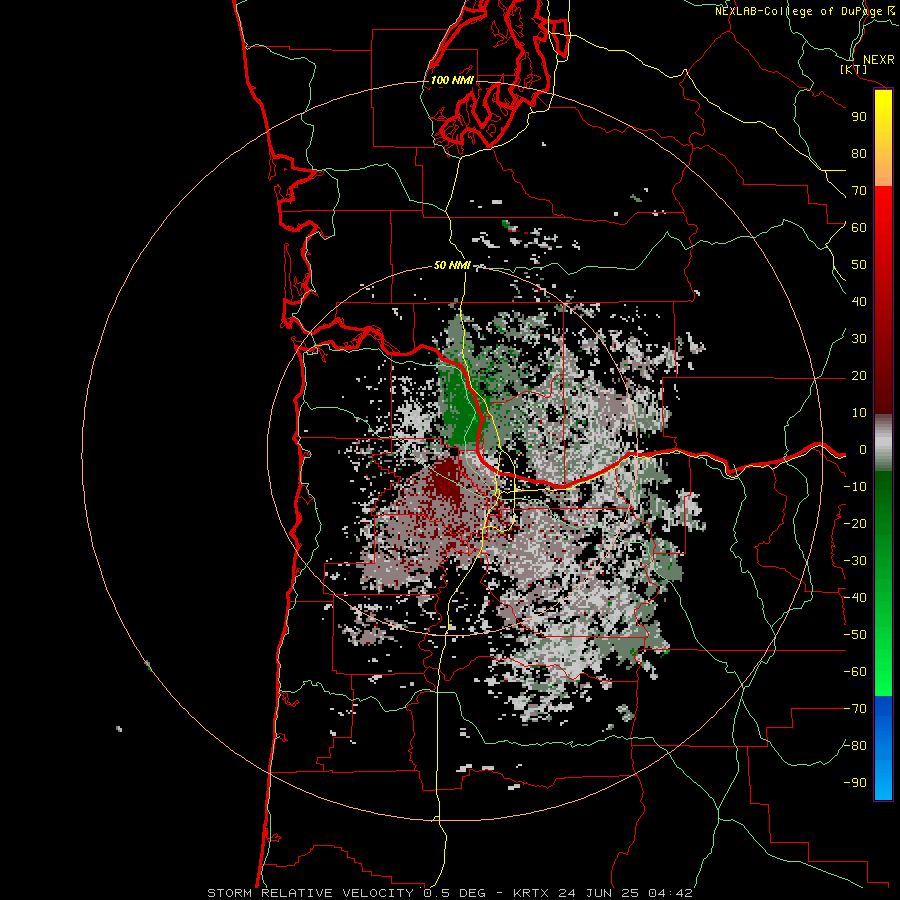
Task: Click the -30 value on velocity scale
Action: point(855,561)
